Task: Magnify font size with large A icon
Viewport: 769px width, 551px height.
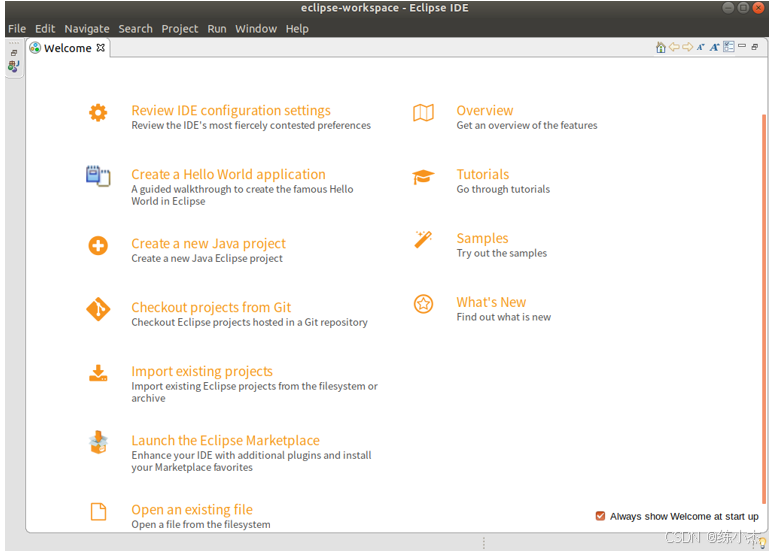Action: pyautogui.click(x=715, y=47)
